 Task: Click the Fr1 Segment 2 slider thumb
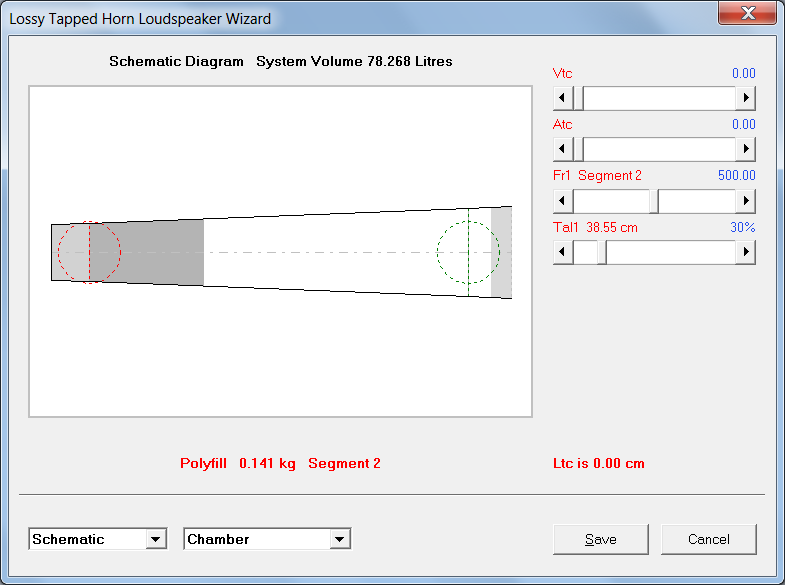tap(654, 201)
